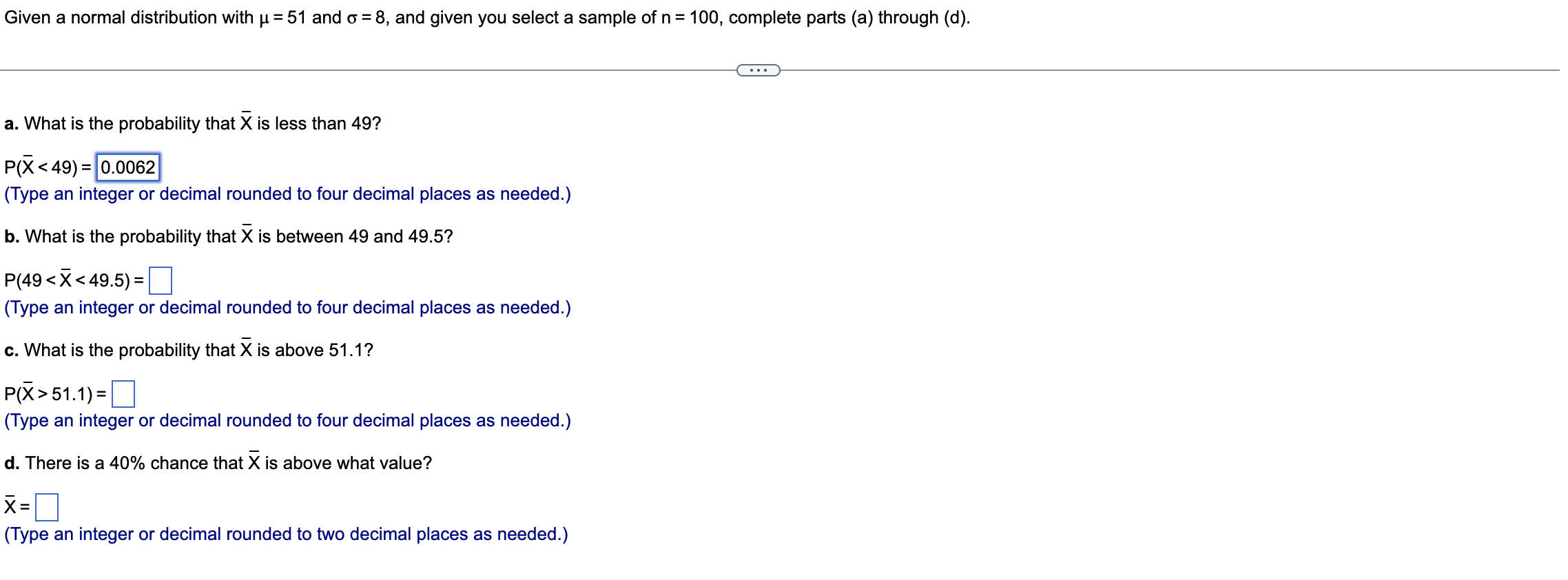Click the rounding instruction below part b answer
The image size is (1568, 580).
(x=287, y=307)
